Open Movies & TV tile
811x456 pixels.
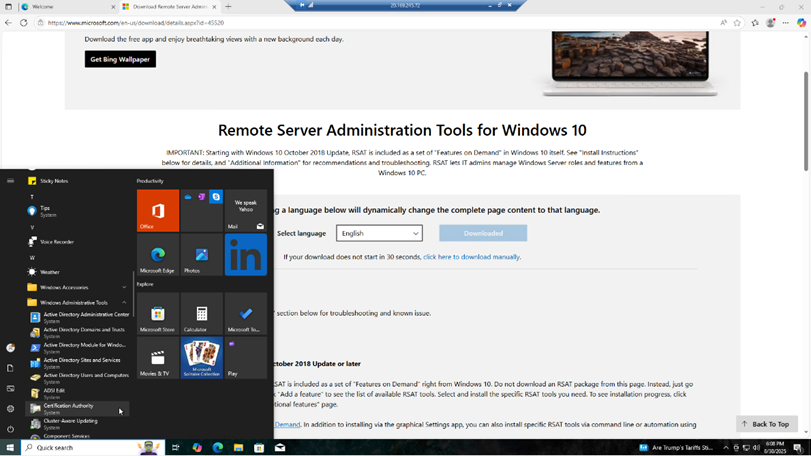coord(158,358)
